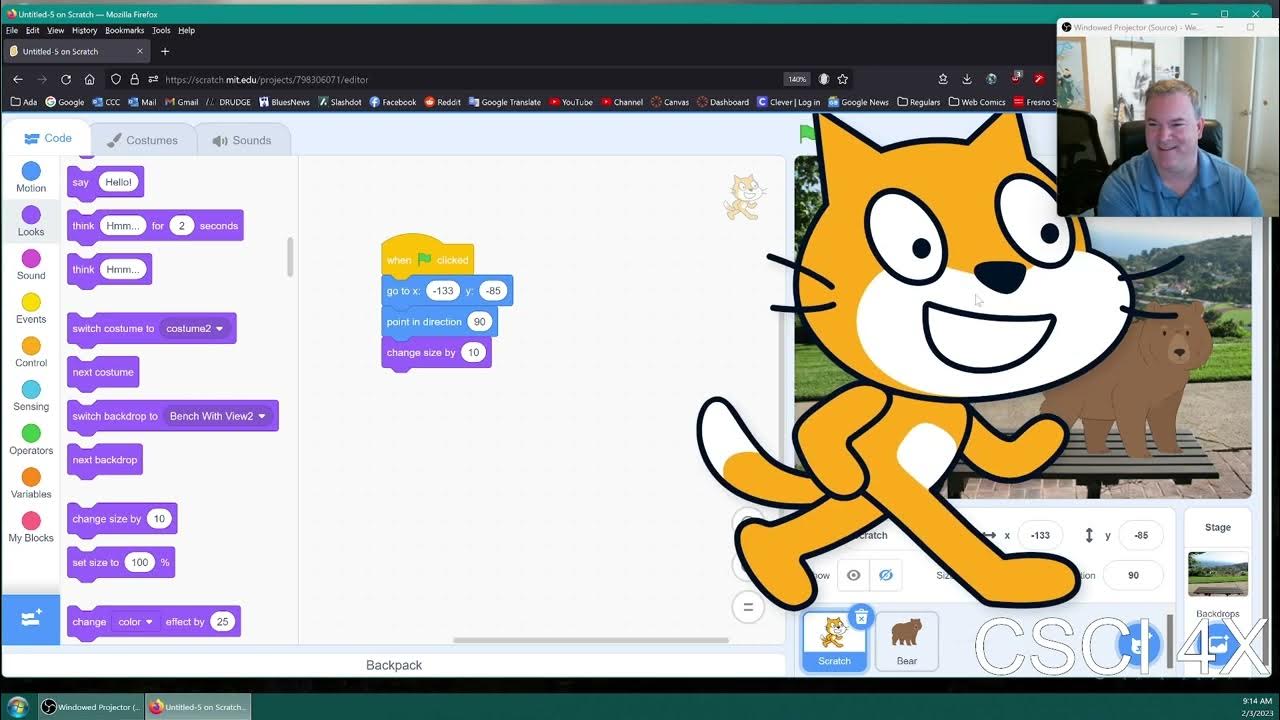Image resolution: width=1280 pixels, height=720 pixels.
Task: Click the Firefox home icon
Action: pos(90,79)
